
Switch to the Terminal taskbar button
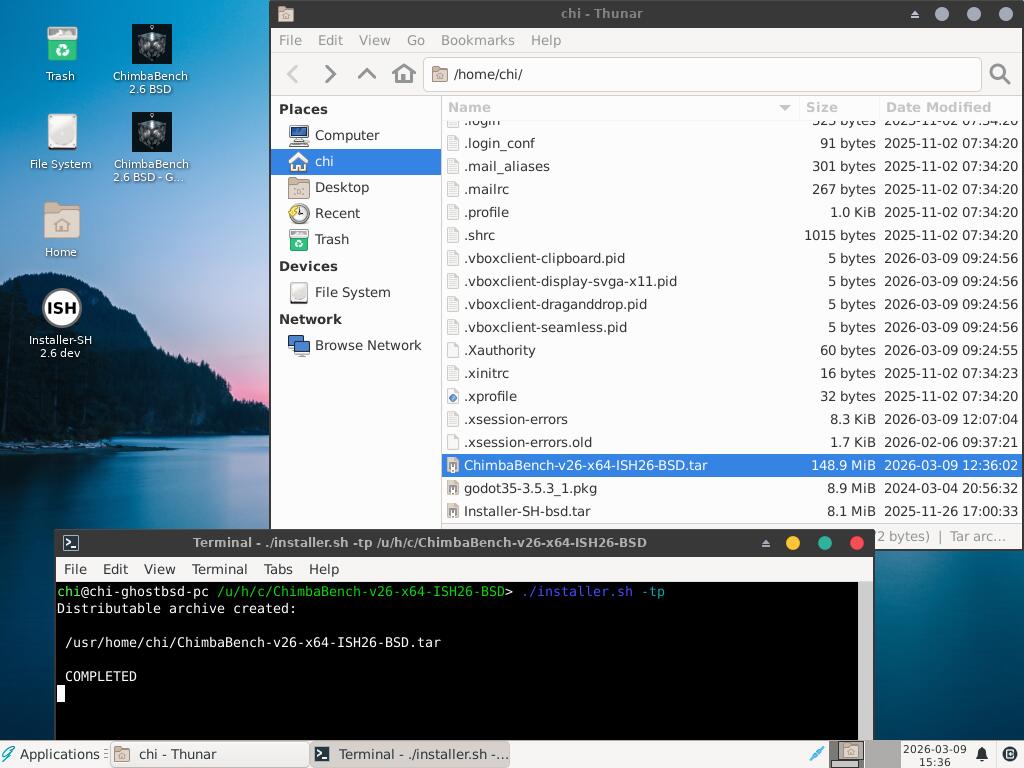[x=411, y=754]
